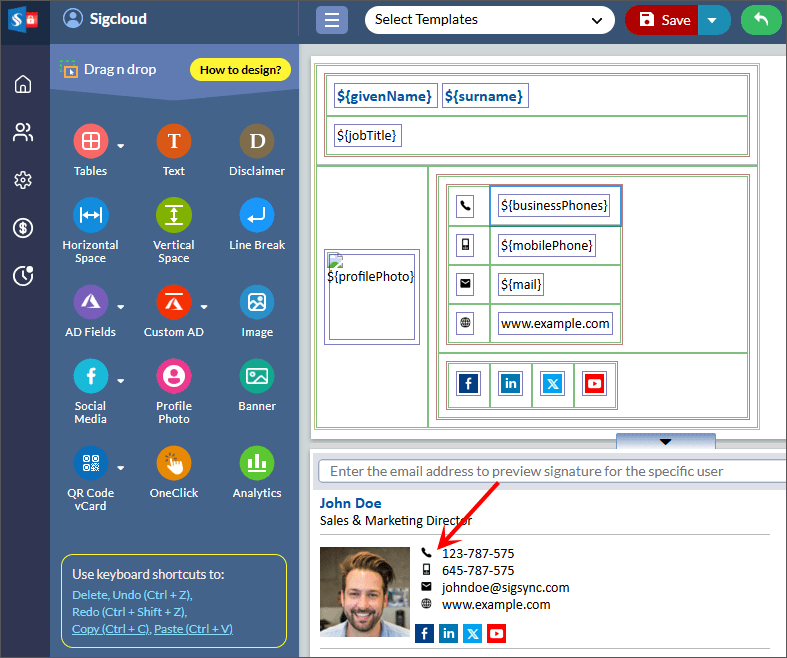Screen dimensions: 787x658
Task: Expand the Save button dropdown arrow
Action: (713, 20)
